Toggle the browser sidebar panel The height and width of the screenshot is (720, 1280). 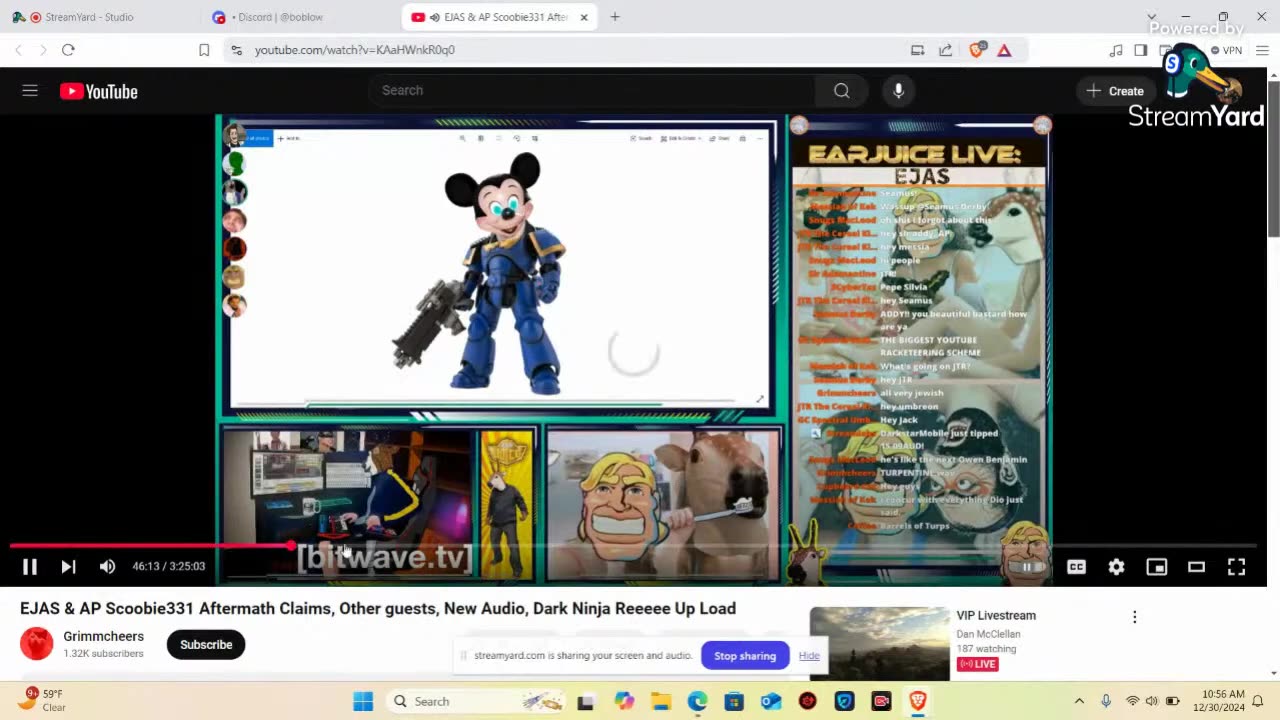(1141, 50)
